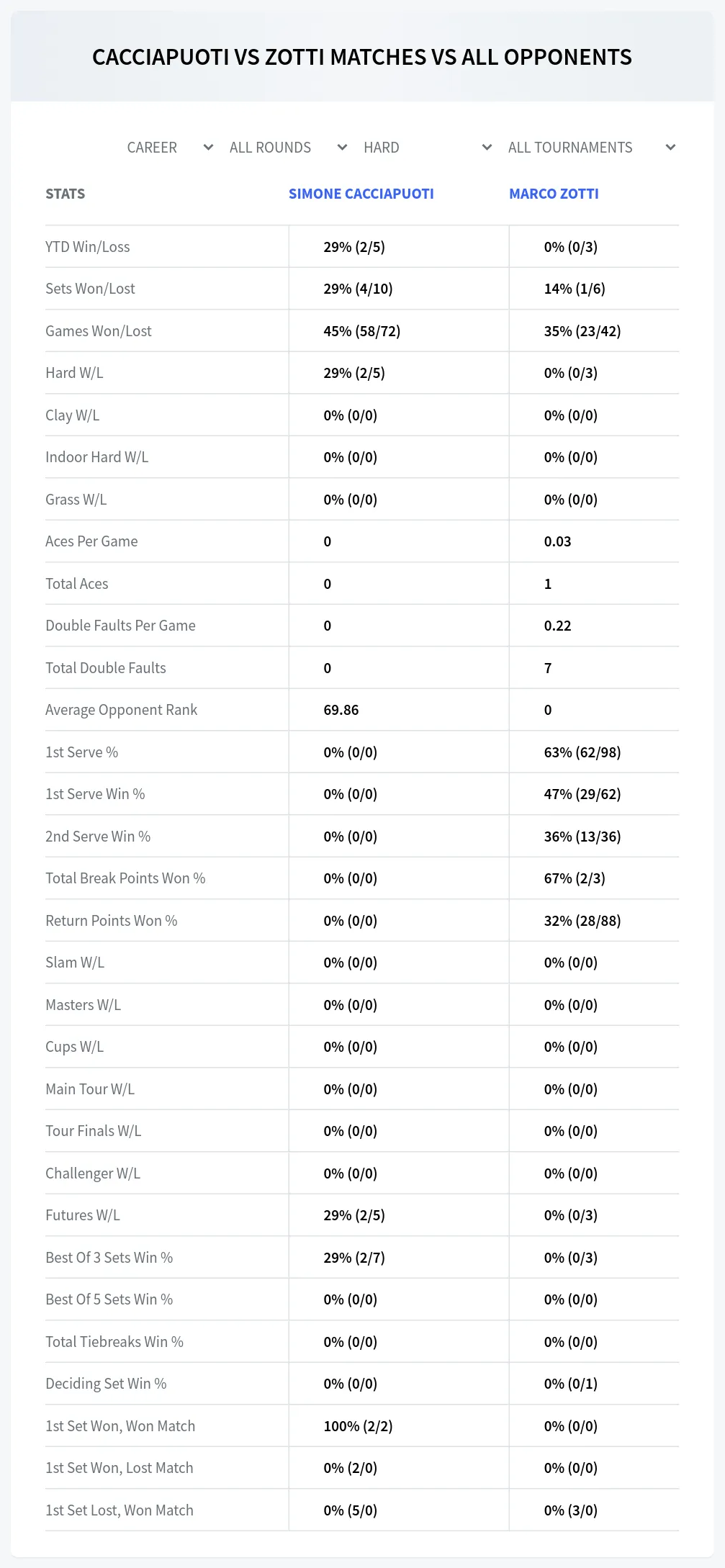
Task: Select the Total Break Points Won % label
Action: [125, 878]
